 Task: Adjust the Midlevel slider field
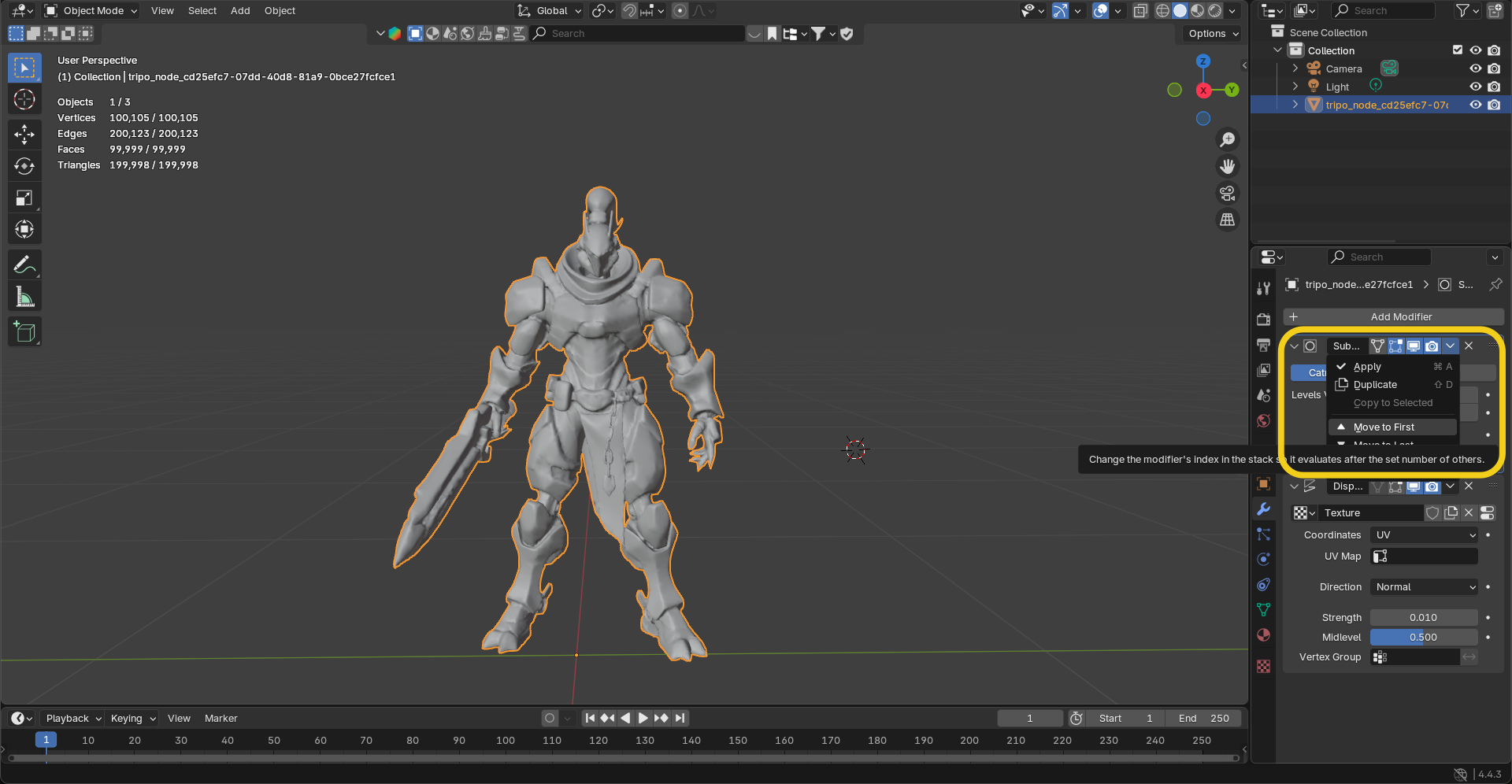1423,638
